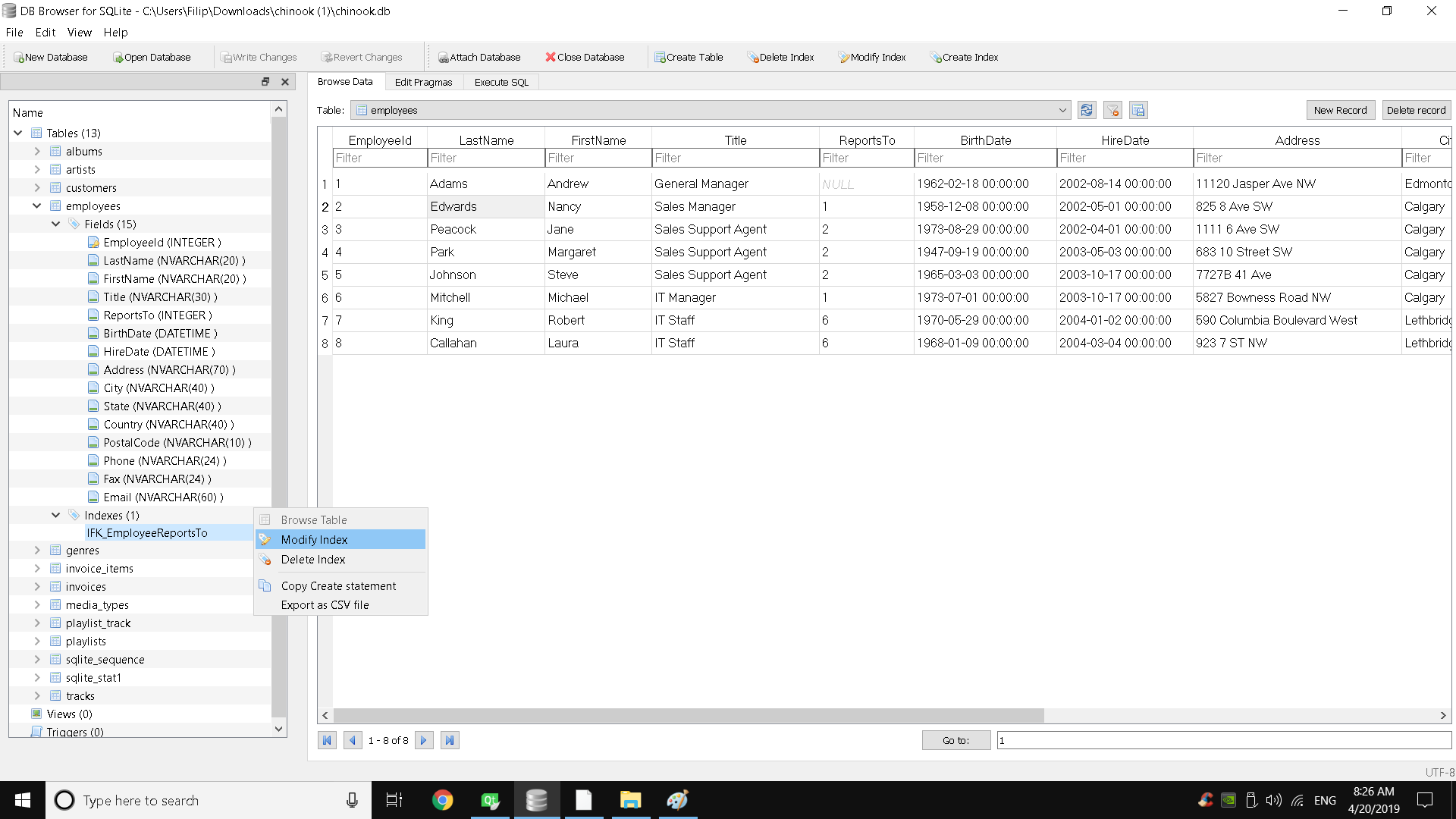The image size is (1456, 819).
Task: Click Delete Index toolbar button
Action: pyautogui.click(x=780, y=57)
